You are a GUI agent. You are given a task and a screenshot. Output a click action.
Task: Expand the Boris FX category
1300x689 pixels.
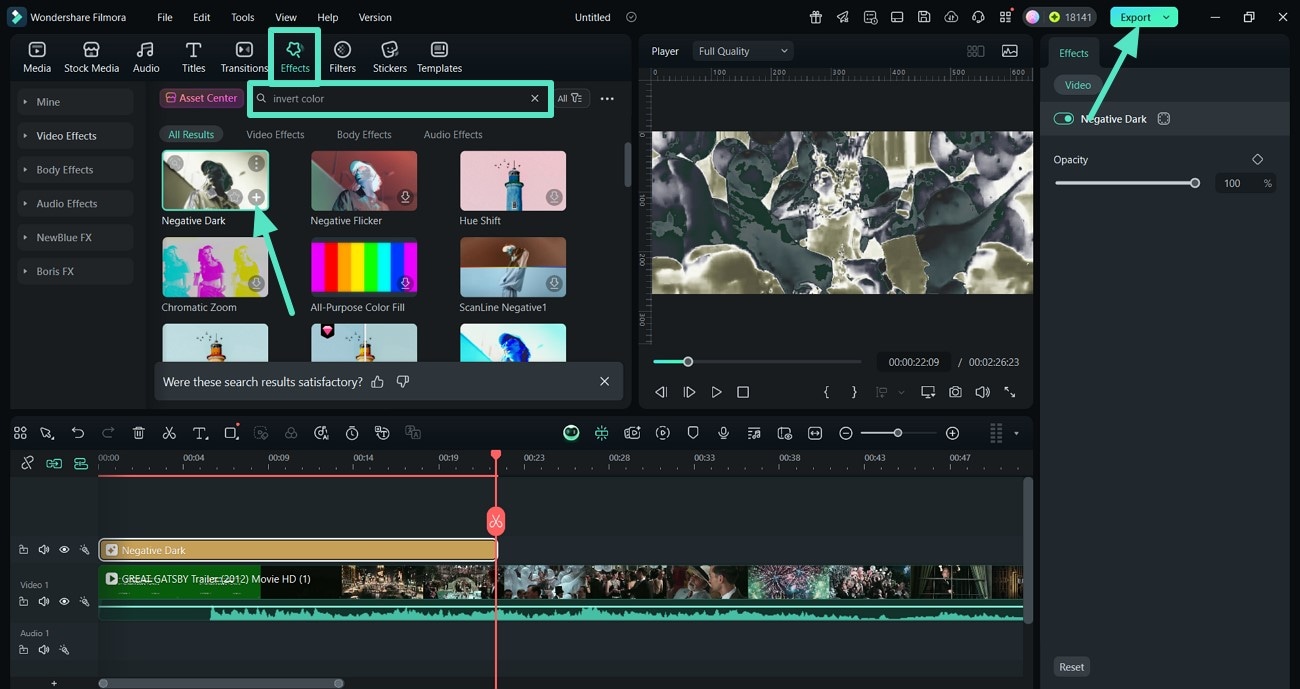click(77, 271)
